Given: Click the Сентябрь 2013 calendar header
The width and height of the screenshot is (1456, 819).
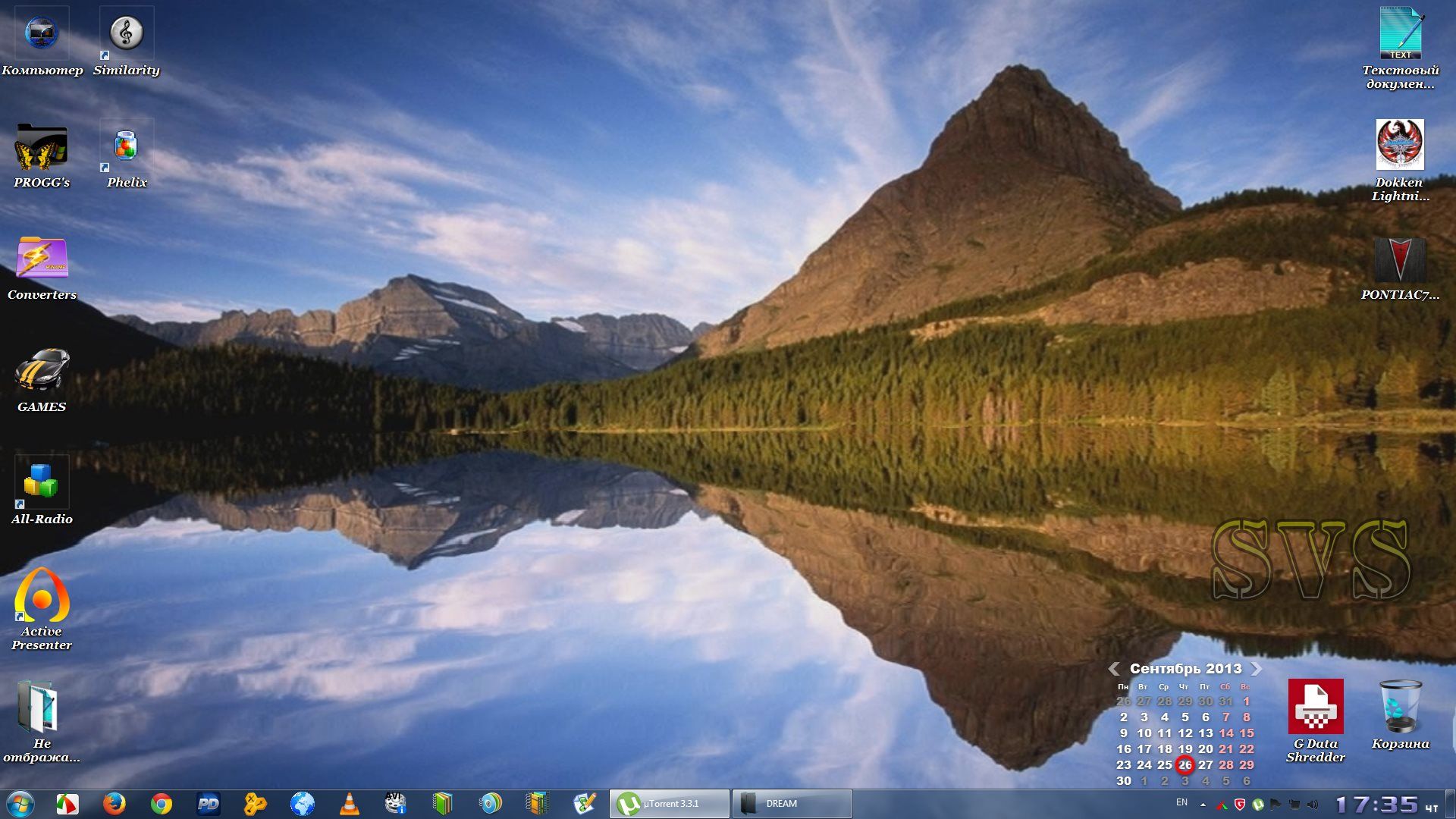Looking at the screenshot, I should [x=1185, y=668].
